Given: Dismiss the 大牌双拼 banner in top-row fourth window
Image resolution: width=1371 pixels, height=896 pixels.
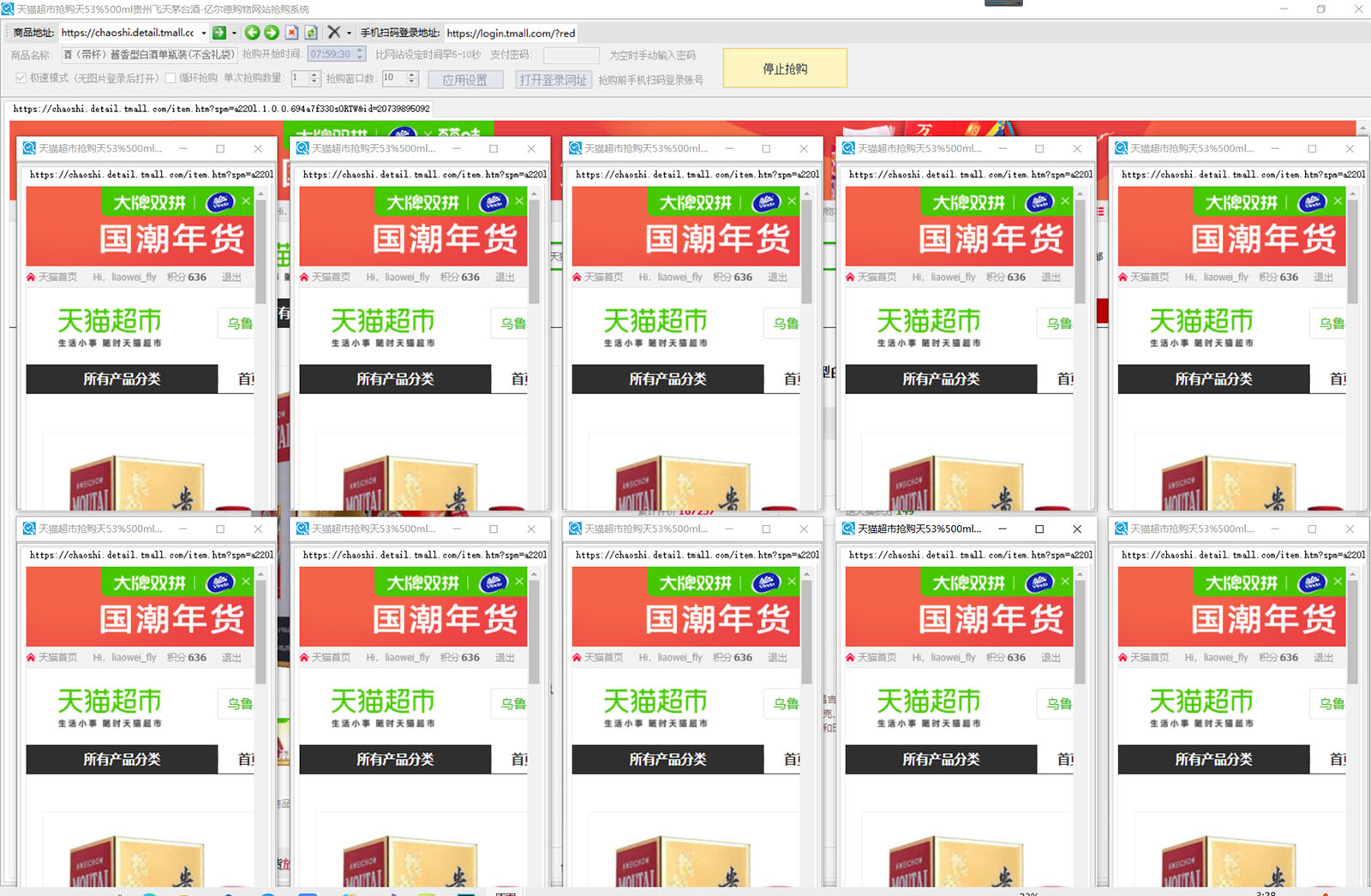Looking at the screenshot, I should 1065,201.
